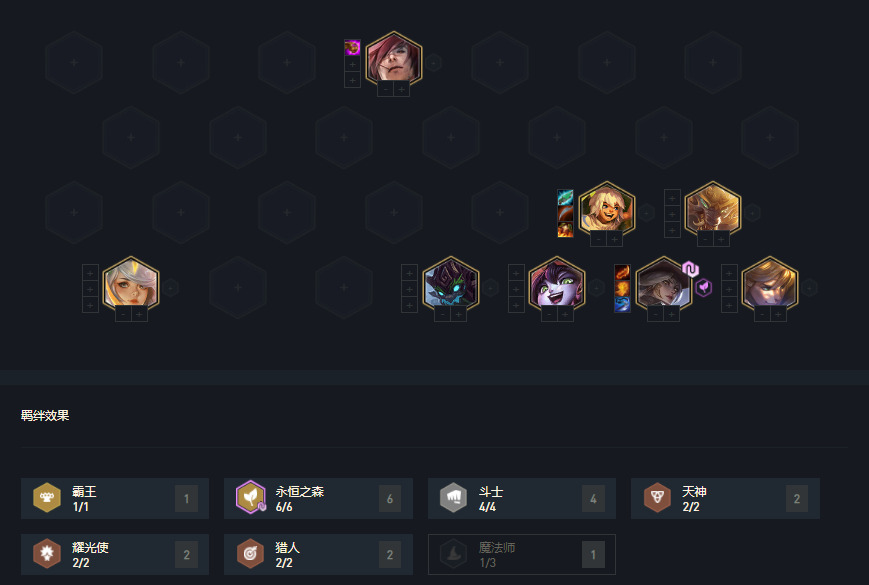Increase star level of the golden dragon champion
The image size is (869, 585).
(721, 239)
